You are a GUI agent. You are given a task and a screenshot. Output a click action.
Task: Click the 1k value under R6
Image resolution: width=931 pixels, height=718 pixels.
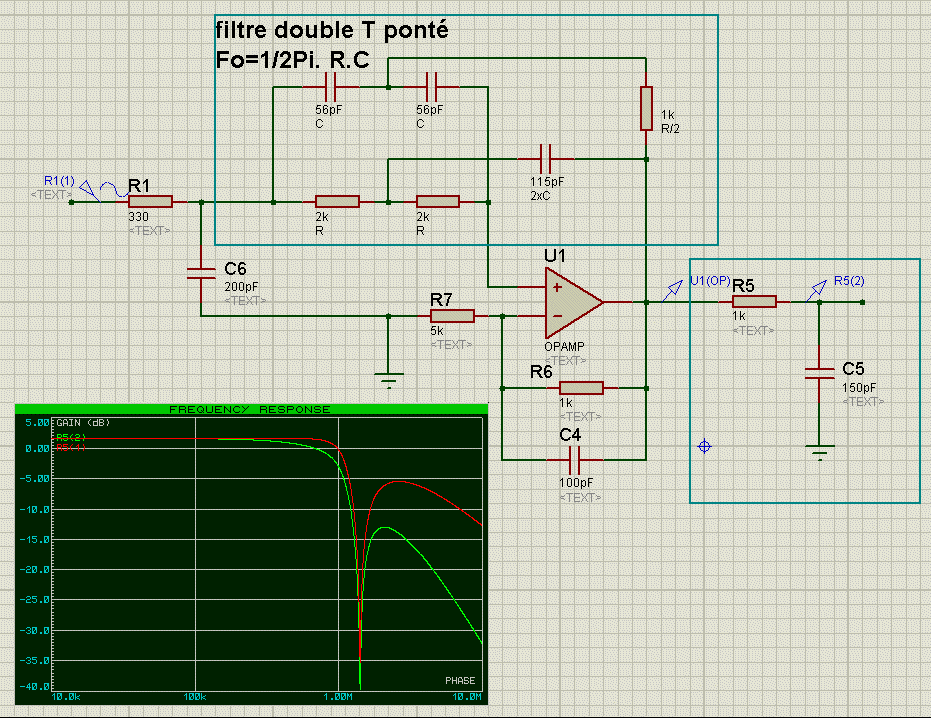[x=566, y=403]
